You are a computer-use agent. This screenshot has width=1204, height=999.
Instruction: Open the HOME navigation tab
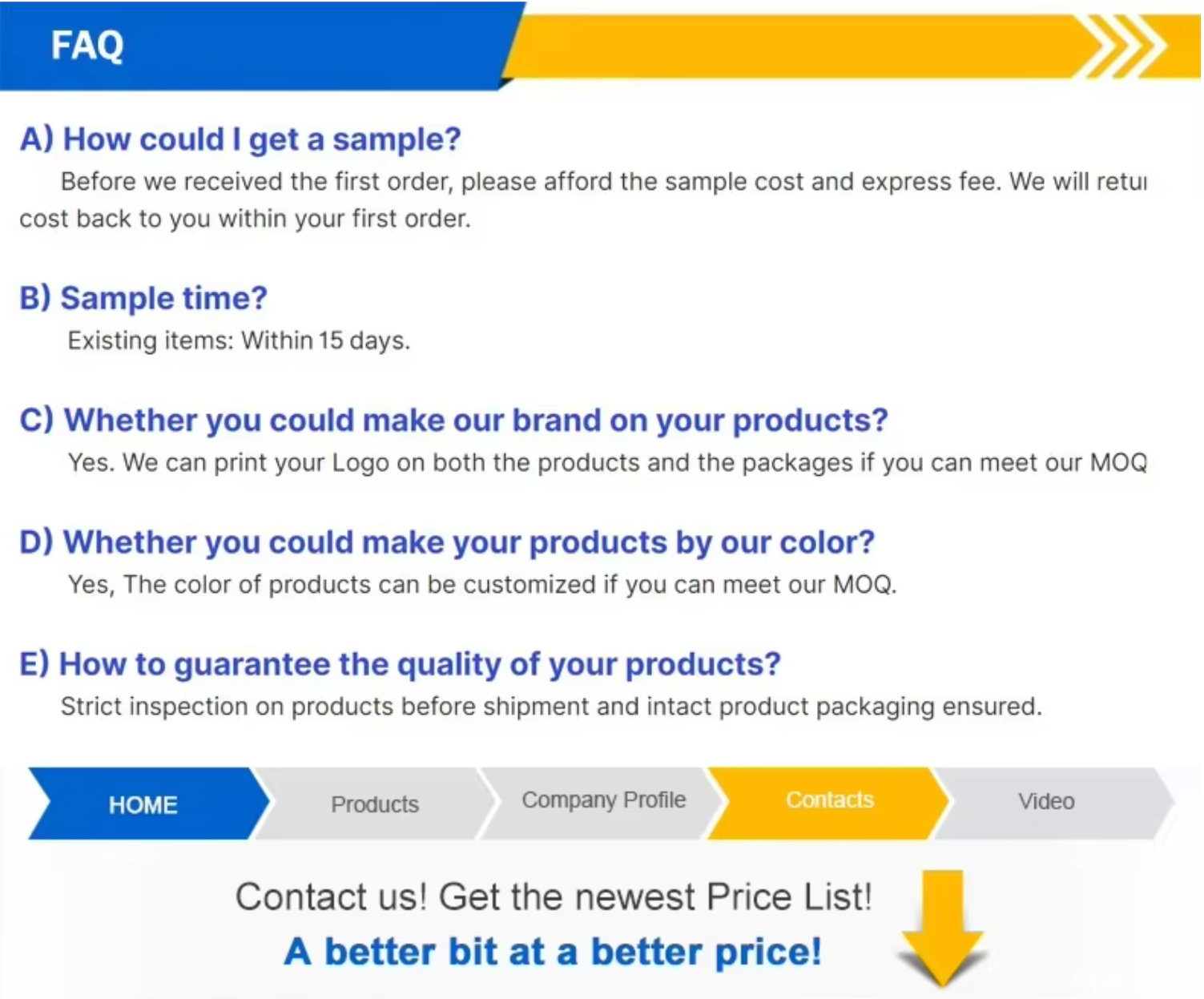143,804
